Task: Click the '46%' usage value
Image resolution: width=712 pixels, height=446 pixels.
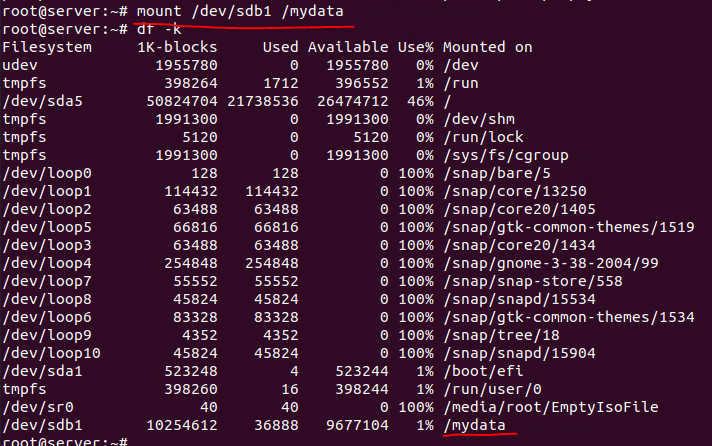Action: pos(420,101)
